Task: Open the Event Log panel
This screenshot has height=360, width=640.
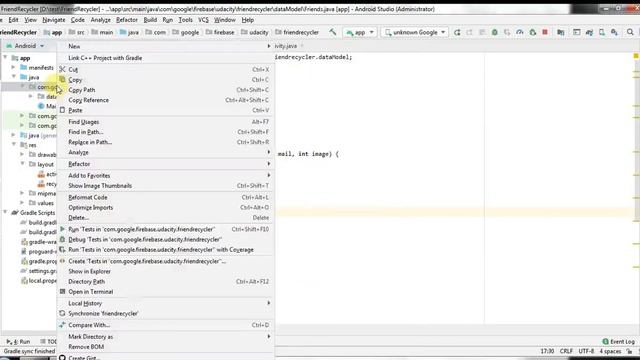Action: coord(618,342)
